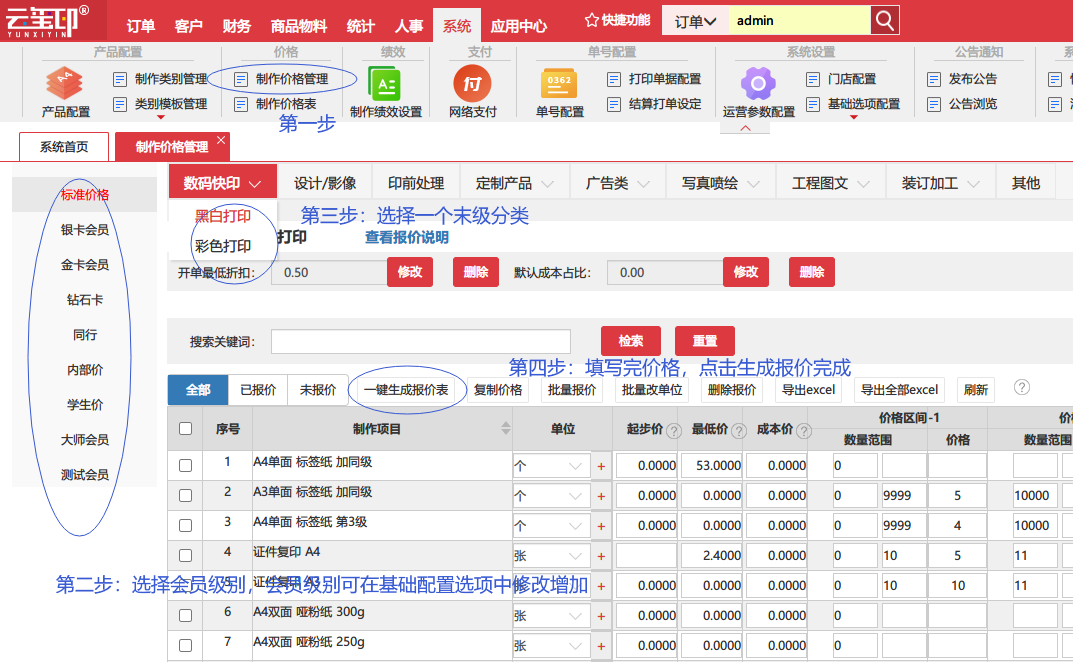Open the 应用中心 top menu
The image size is (1073, 662).
coord(519,26)
